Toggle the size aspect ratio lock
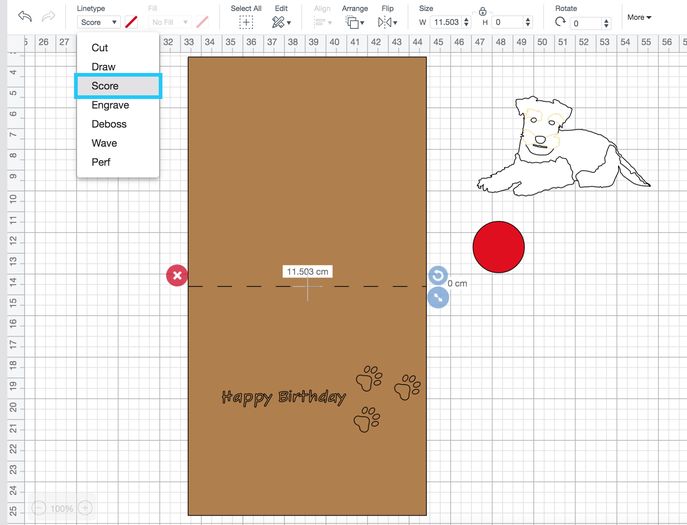Image resolution: width=687 pixels, height=525 pixels. point(483,10)
